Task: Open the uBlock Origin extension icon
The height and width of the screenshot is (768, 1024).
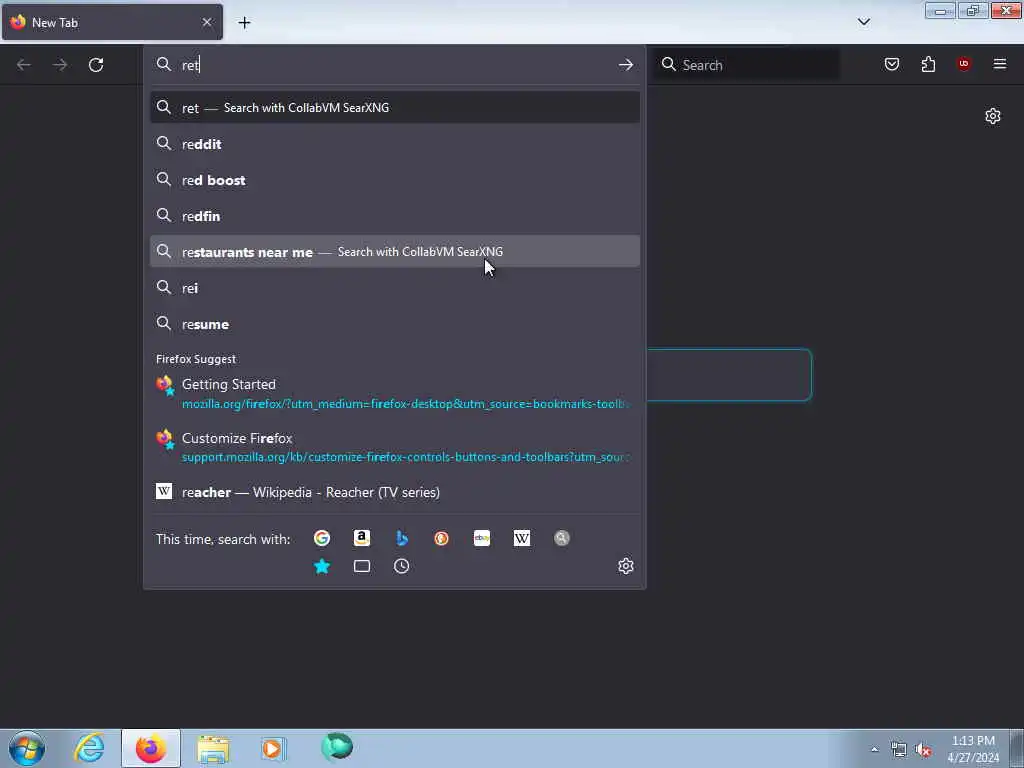Action: pos(964,64)
